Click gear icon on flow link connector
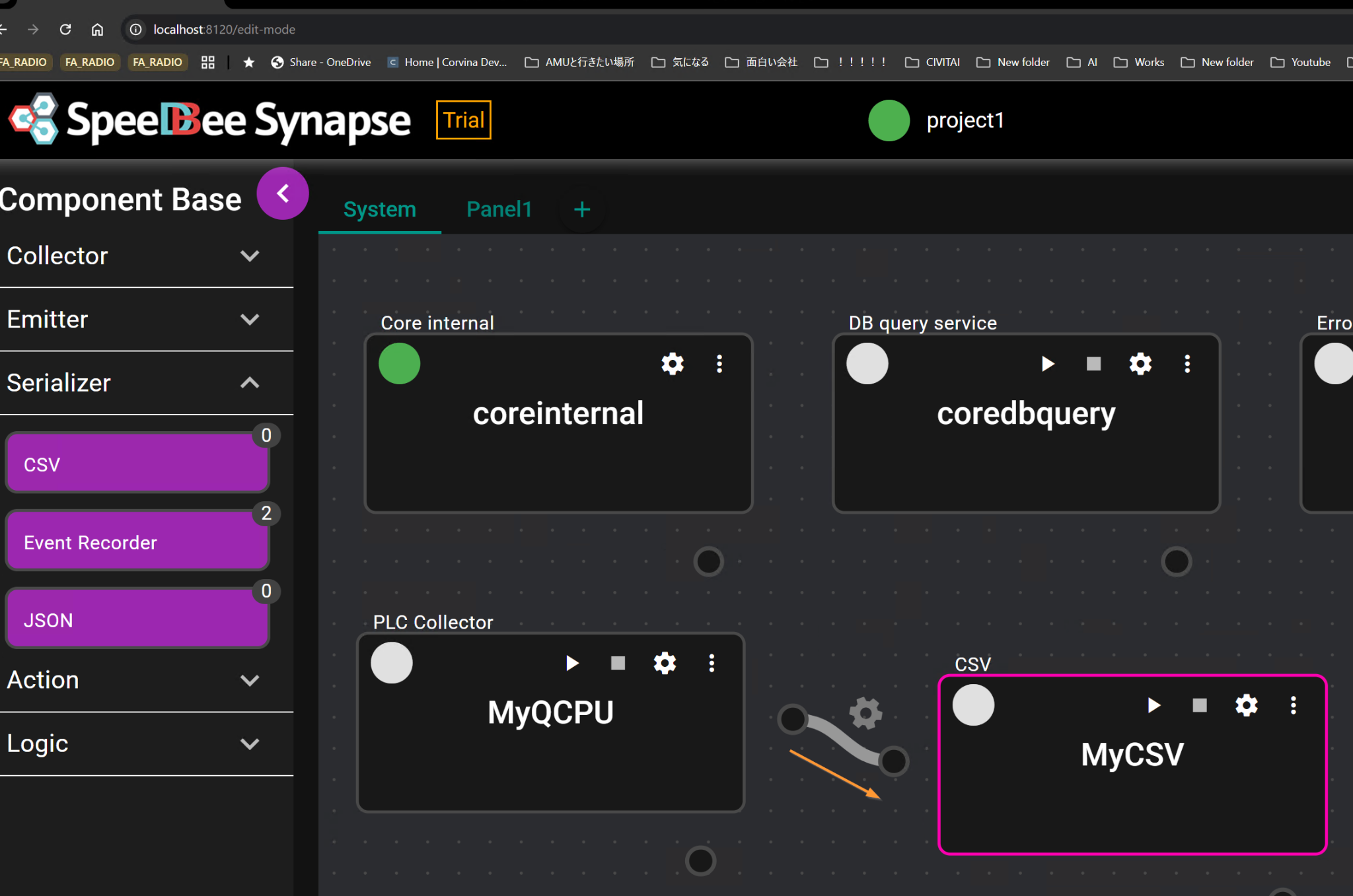Image resolution: width=1353 pixels, height=896 pixels. 865,713
